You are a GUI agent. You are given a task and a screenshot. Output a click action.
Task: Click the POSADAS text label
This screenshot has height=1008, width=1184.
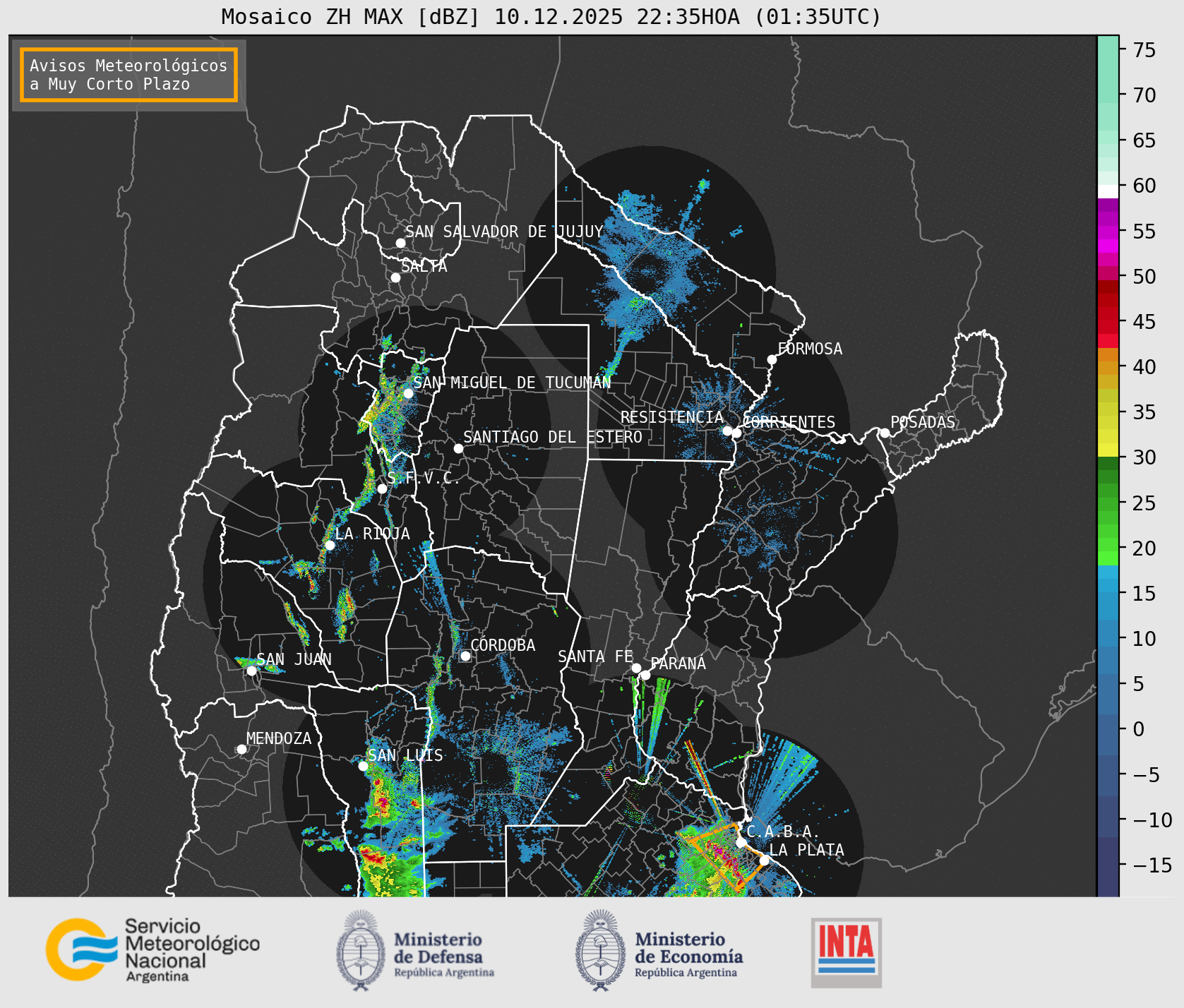pos(922,422)
